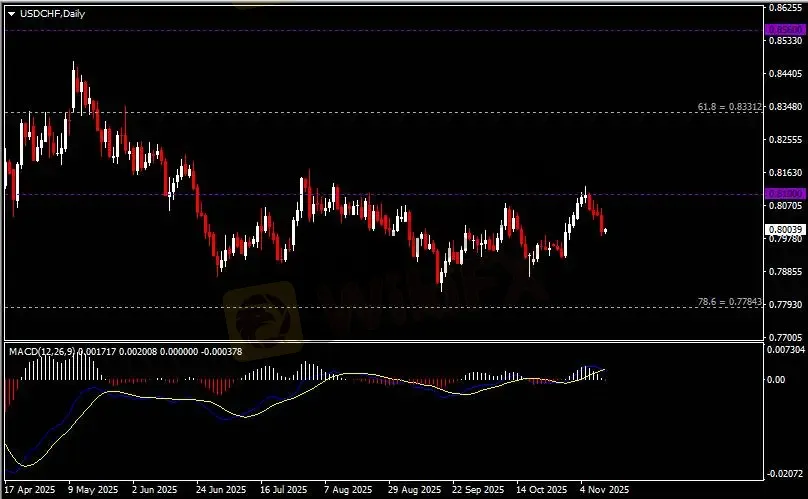The height and width of the screenshot is (499, 808).
Task: Click the 7 Aug 2025 date label
Action: coord(348,490)
